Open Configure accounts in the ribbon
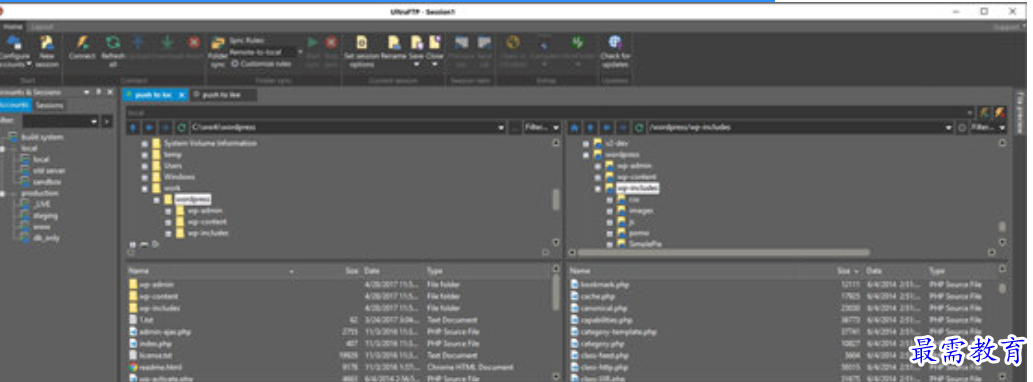 pyautogui.click(x=13, y=51)
